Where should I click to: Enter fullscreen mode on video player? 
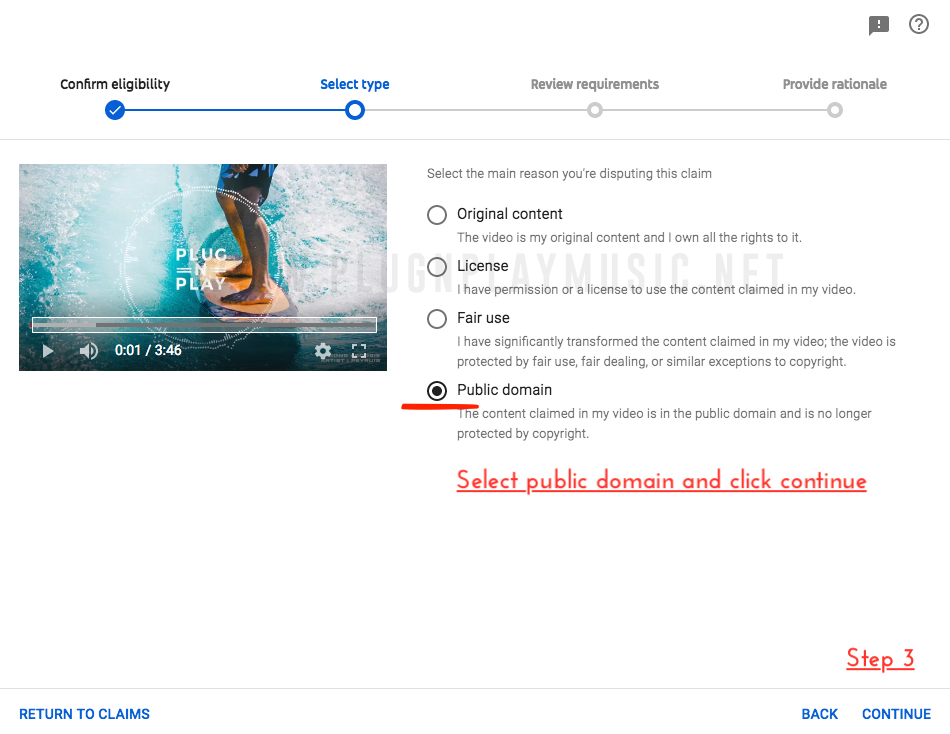pos(359,351)
